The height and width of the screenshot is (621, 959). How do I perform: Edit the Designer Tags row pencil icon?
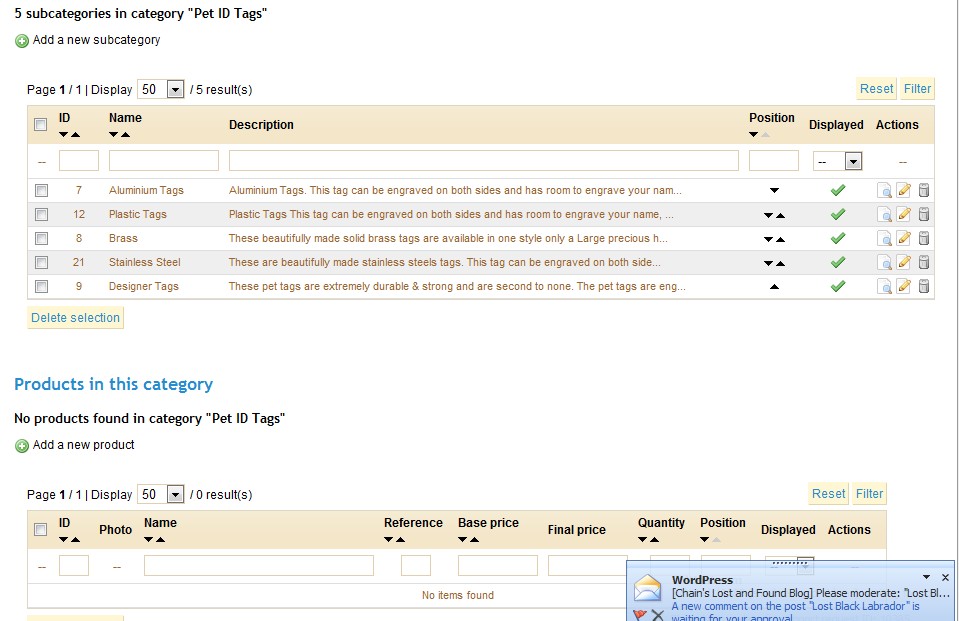[x=904, y=286]
